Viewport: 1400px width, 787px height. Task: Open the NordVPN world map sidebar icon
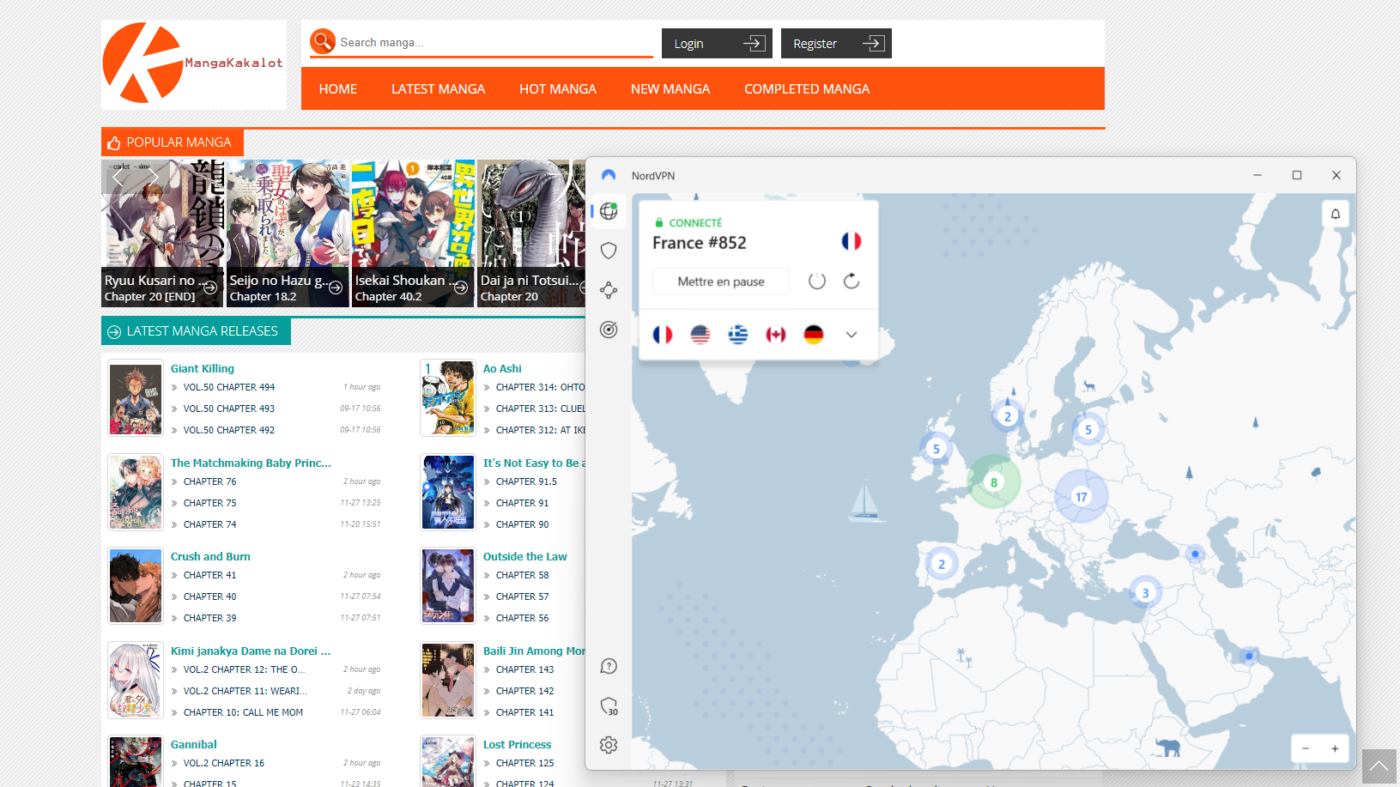click(608, 211)
